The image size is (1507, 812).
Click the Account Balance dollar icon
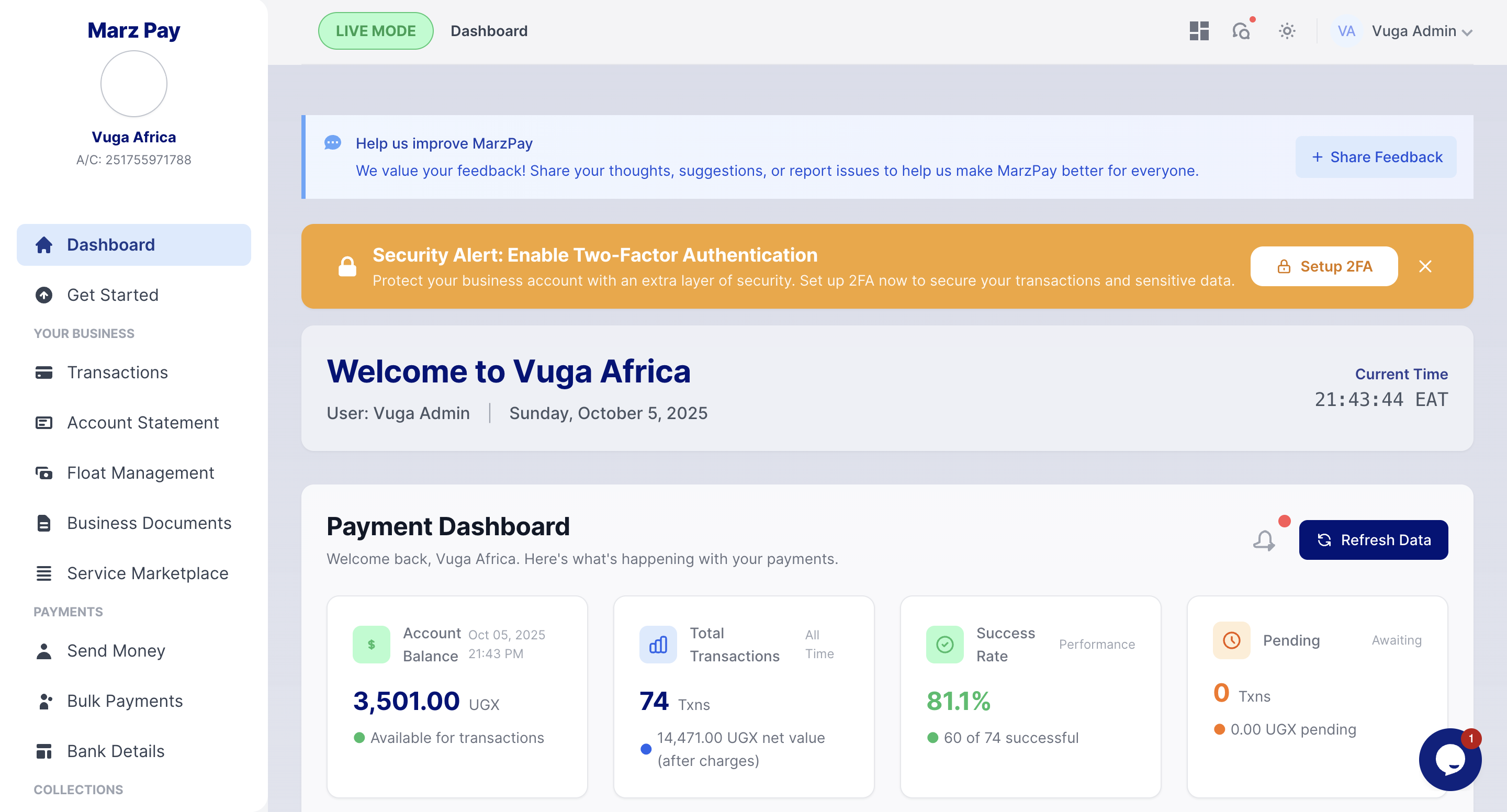pyautogui.click(x=371, y=644)
